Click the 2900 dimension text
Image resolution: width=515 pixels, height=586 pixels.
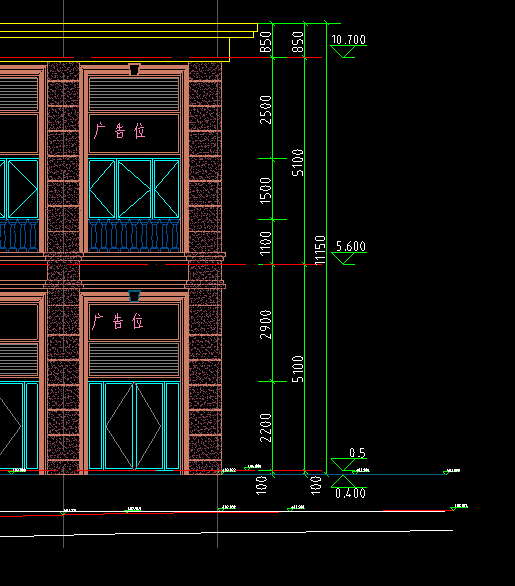click(266, 324)
